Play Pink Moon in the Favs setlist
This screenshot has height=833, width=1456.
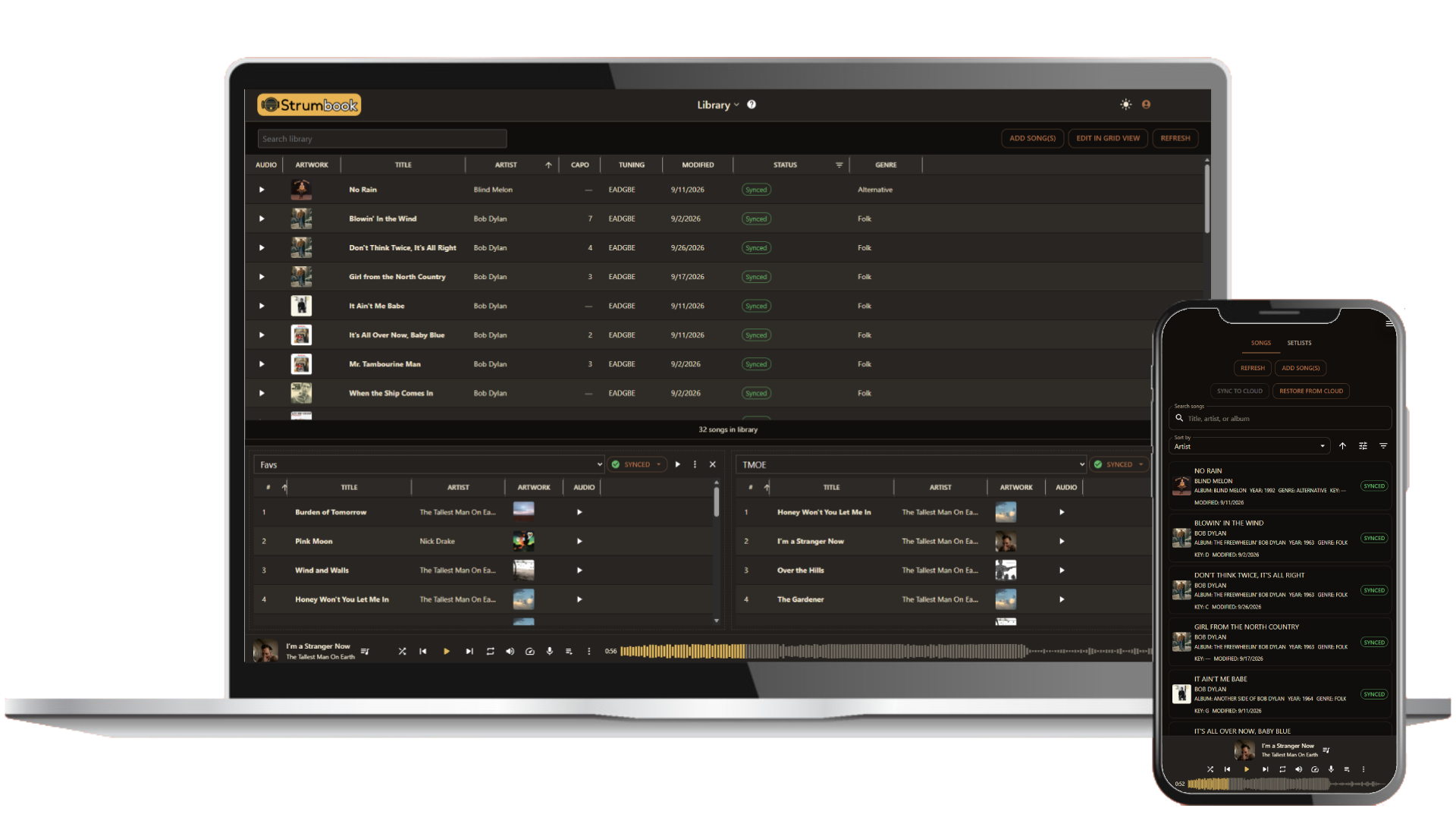(579, 542)
